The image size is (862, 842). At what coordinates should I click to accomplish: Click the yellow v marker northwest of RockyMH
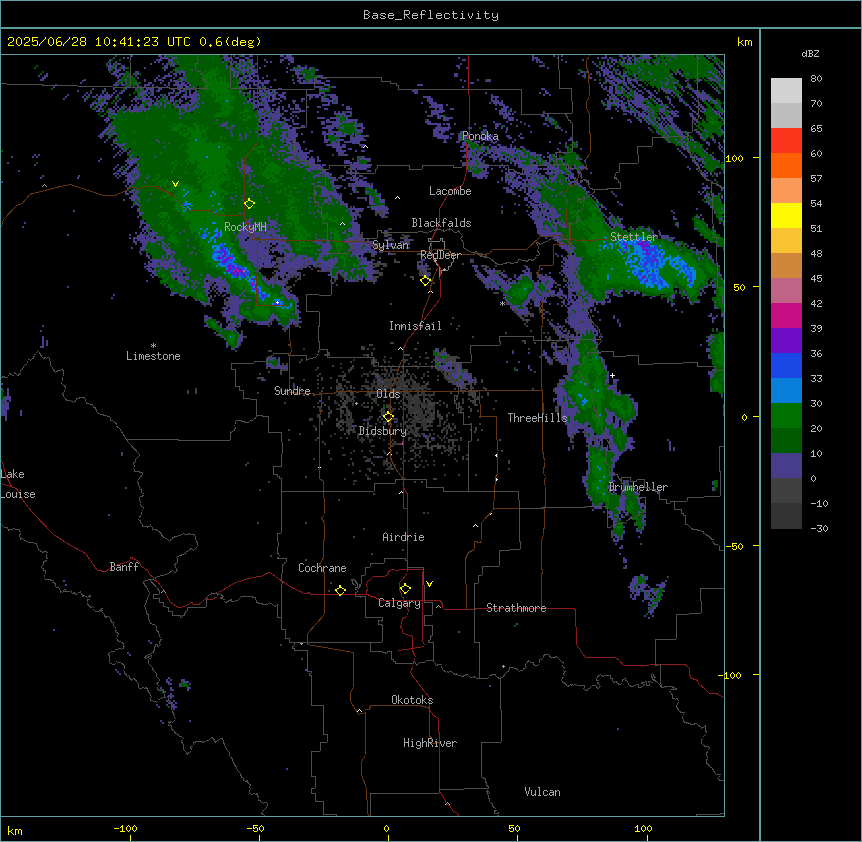[x=175, y=184]
